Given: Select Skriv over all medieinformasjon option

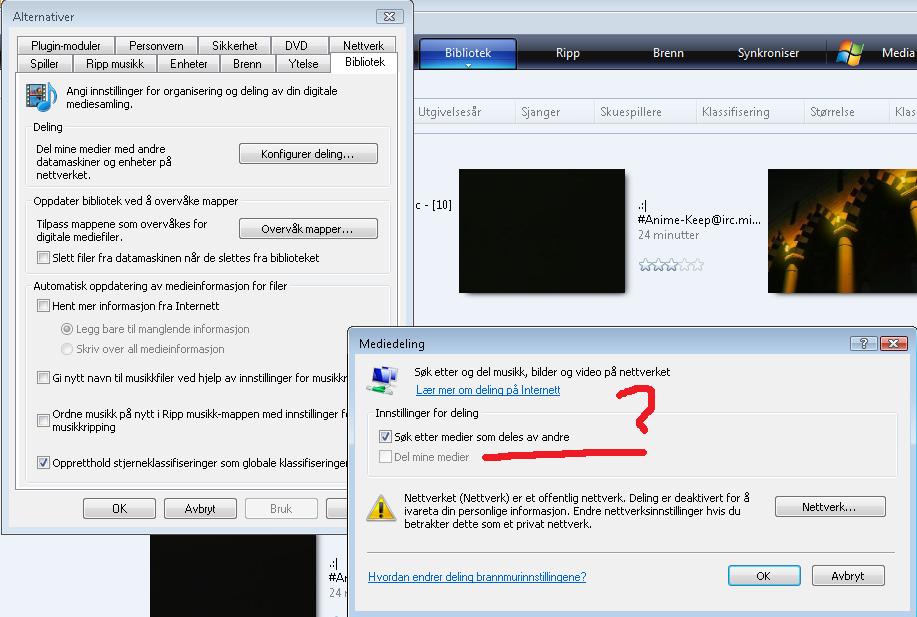Looking at the screenshot, I should 67,349.
